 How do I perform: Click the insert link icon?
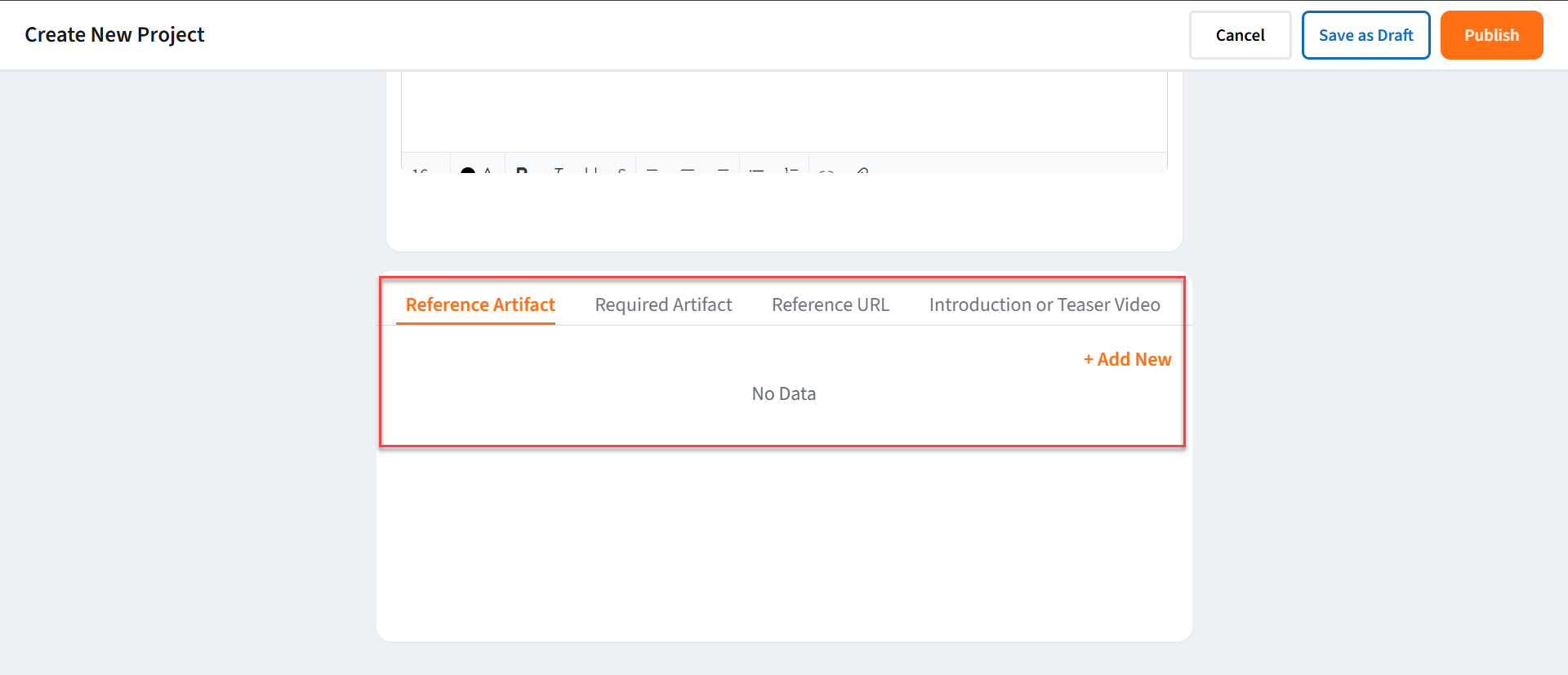(x=826, y=171)
